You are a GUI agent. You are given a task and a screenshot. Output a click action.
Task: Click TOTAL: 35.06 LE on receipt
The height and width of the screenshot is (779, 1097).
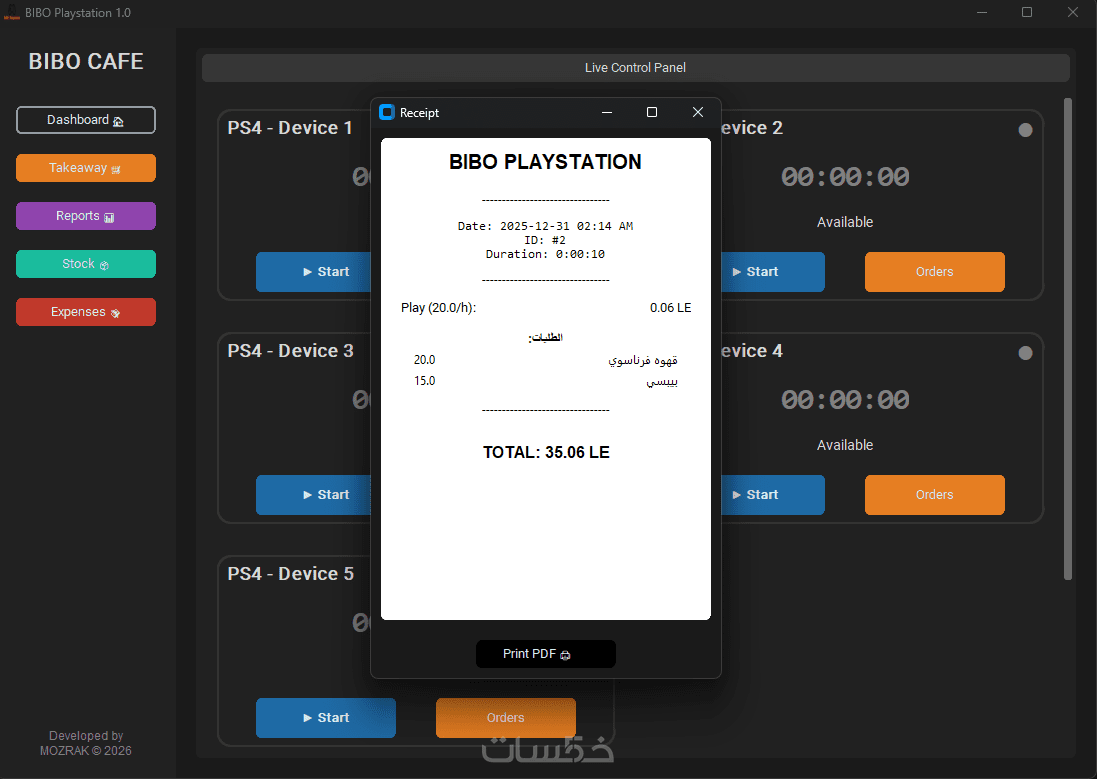(x=546, y=452)
